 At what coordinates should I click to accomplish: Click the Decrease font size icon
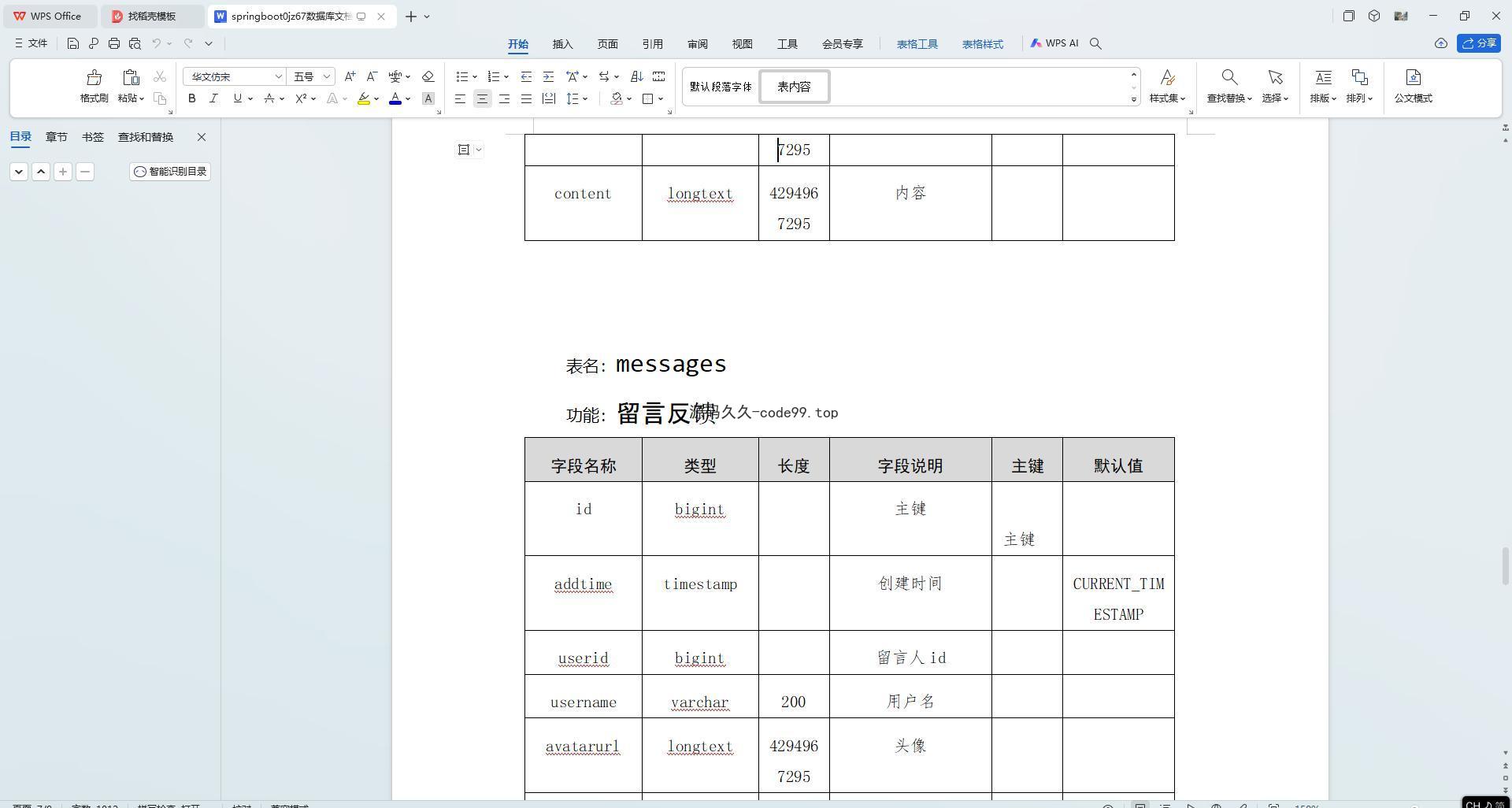pyautogui.click(x=372, y=76)
